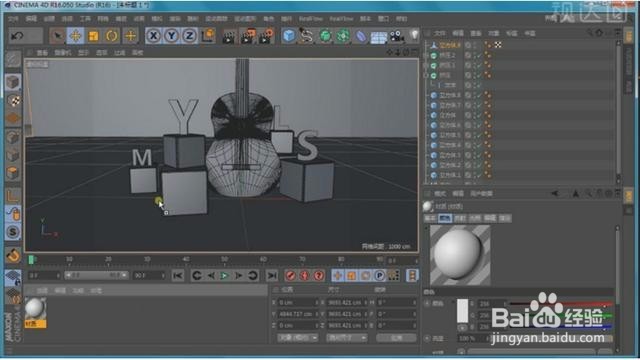Enable Axis mode L-shaped icon

click(13, 196)
